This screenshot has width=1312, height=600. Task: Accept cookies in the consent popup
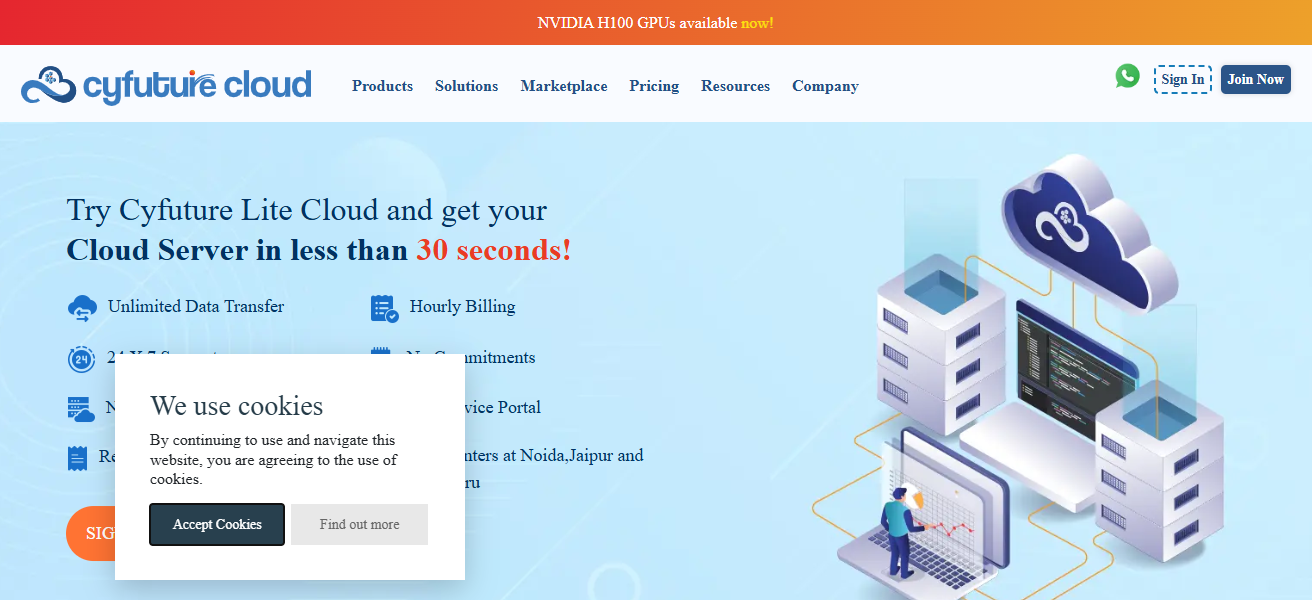(217, 525)
